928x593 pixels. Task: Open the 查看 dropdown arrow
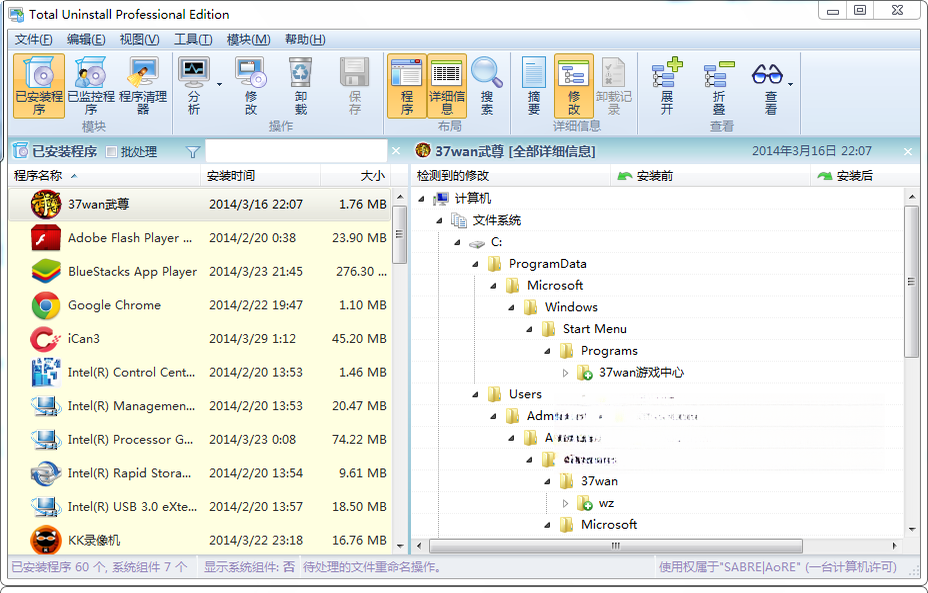(790, 85)
